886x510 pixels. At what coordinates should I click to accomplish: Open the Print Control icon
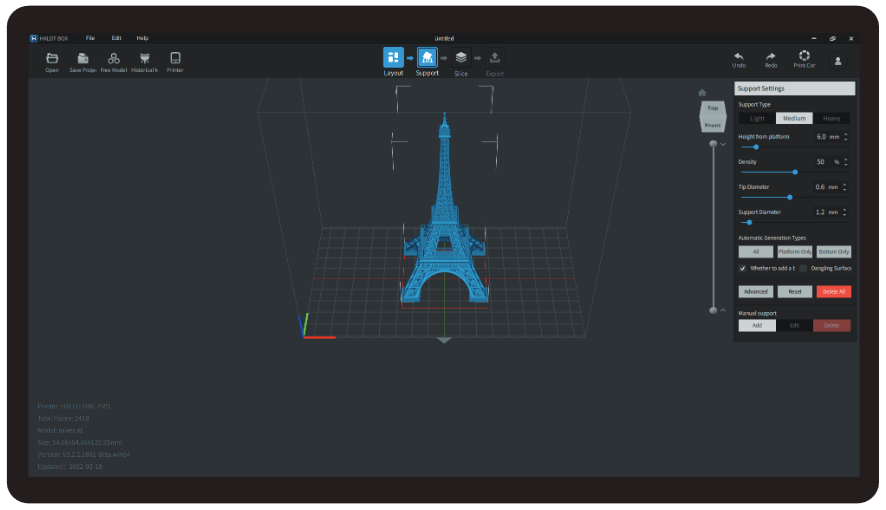(804, 55)
